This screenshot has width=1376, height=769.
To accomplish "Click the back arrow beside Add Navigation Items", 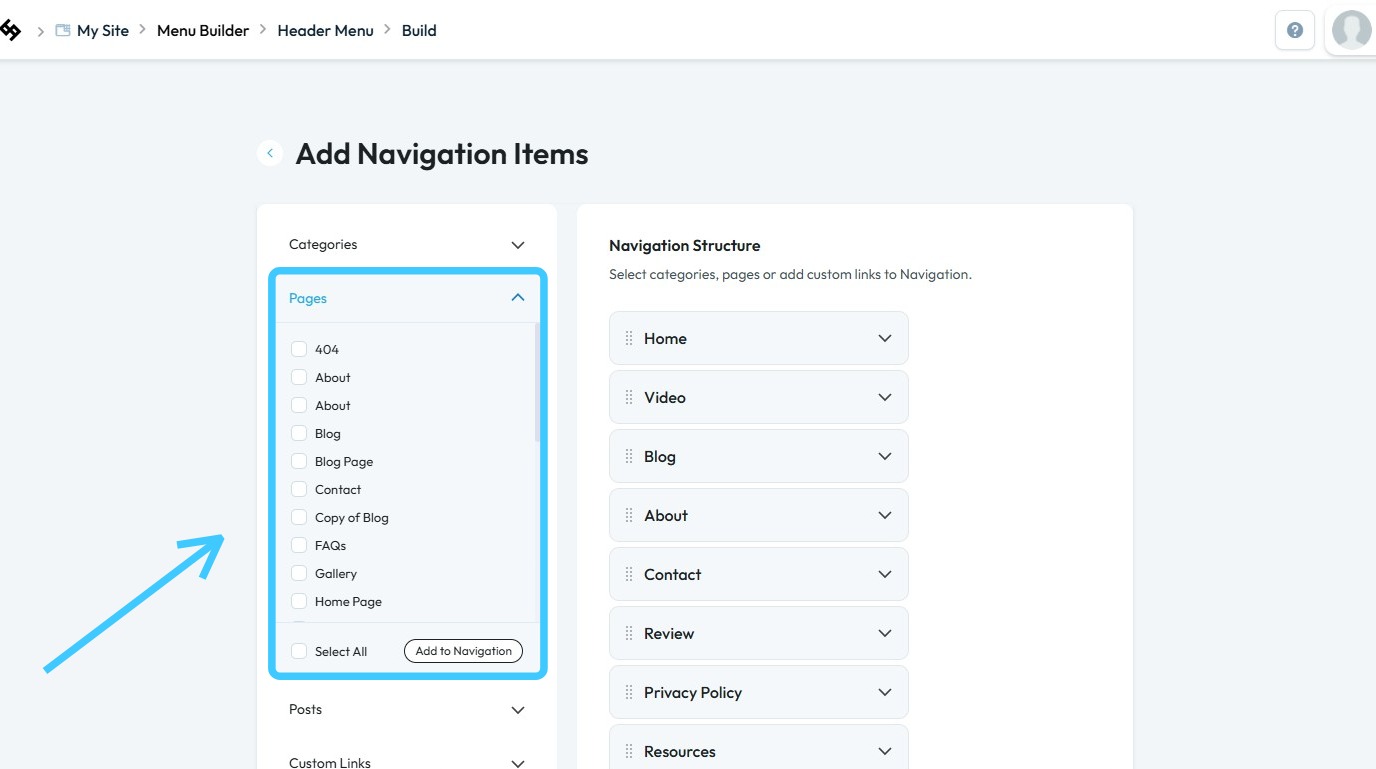I will pos(269,153).
